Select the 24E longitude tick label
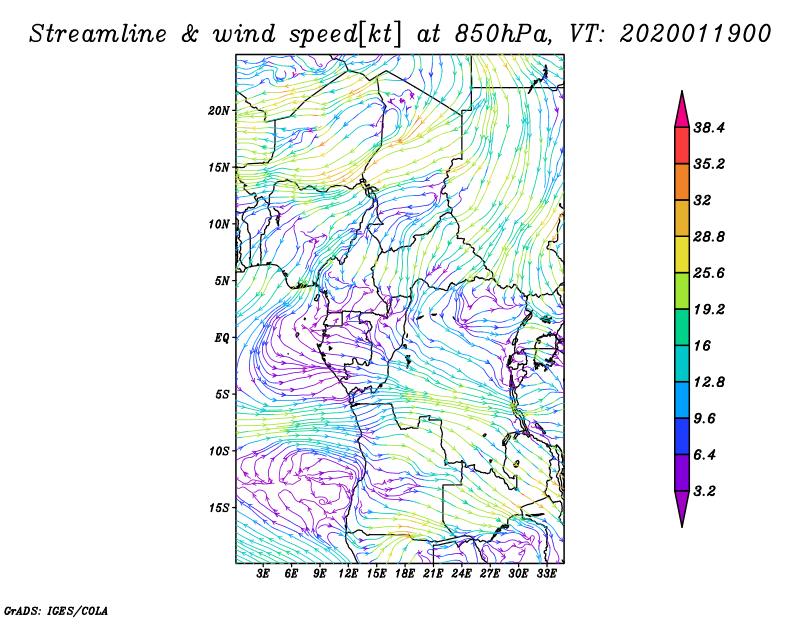This screenshot has width=800, height=618. click(x=462, y=575)
